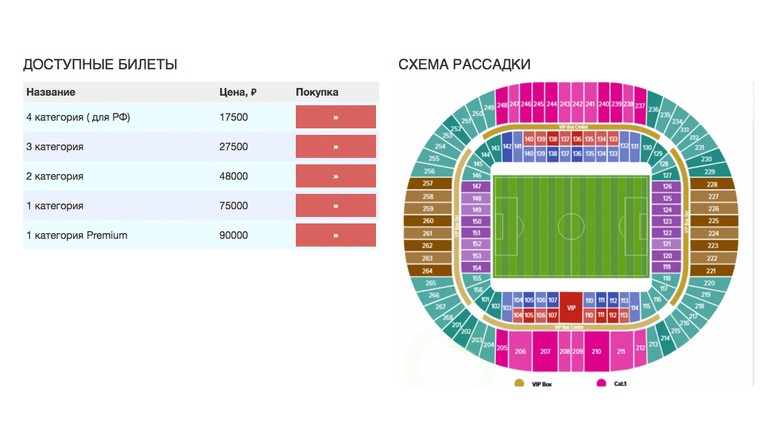Buy a 2 категория ticket for 48000
The height and width of the screenshot is (434, 770).
click(336, 176)
